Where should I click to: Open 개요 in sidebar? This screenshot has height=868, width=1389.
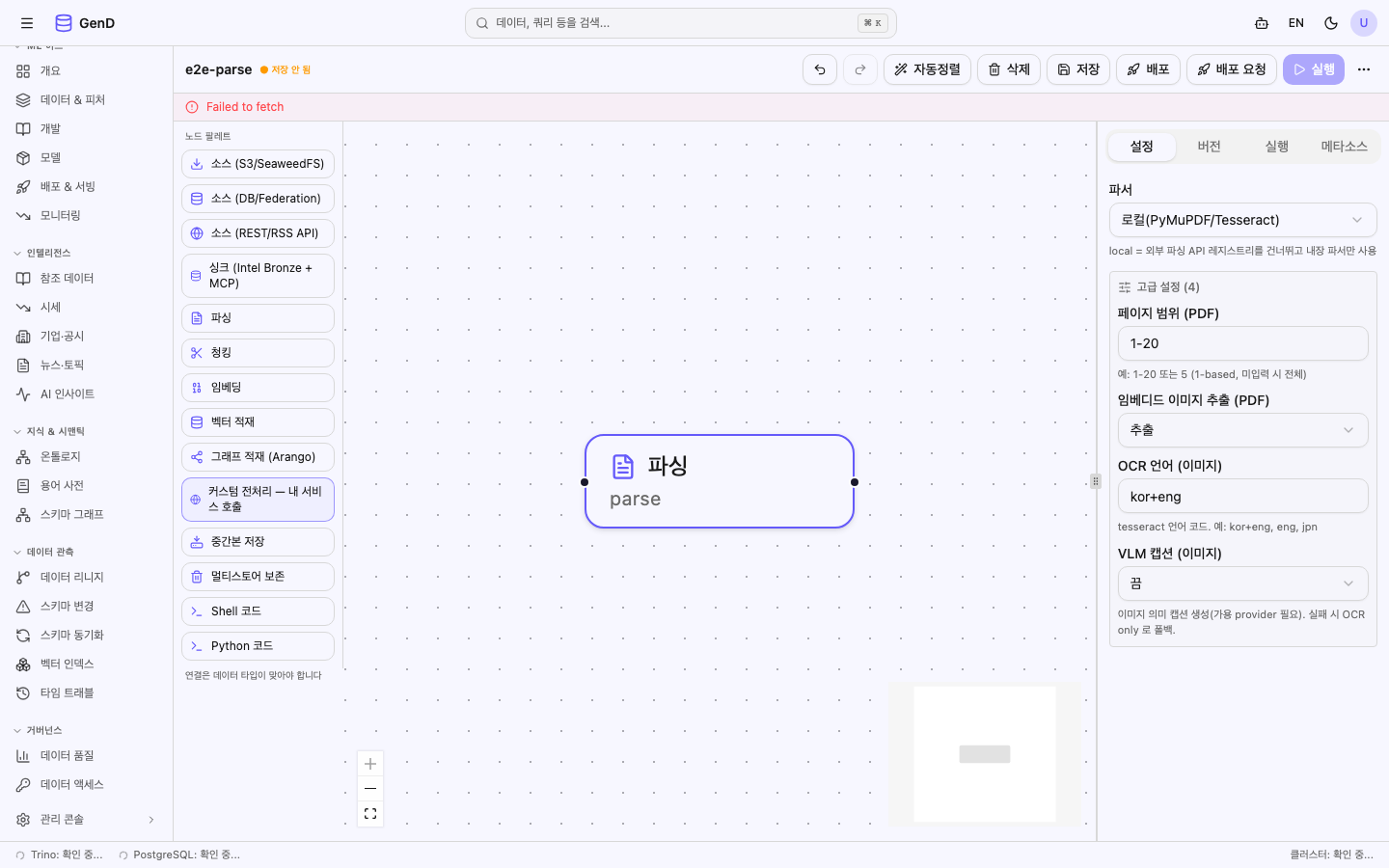(87, 71)
